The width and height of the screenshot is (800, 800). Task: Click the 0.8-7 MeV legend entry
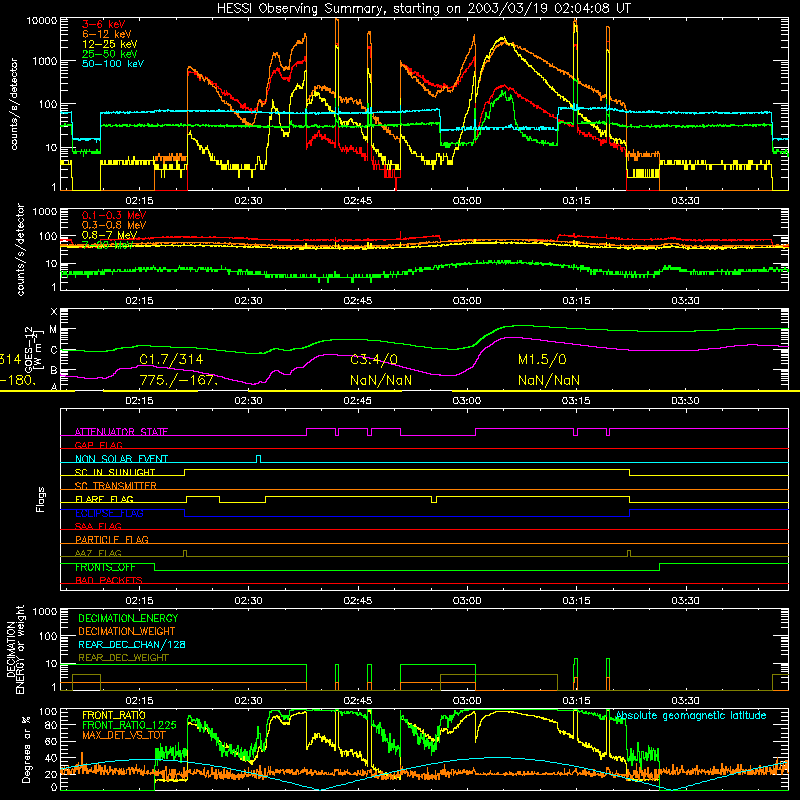(x=109, y=235)
